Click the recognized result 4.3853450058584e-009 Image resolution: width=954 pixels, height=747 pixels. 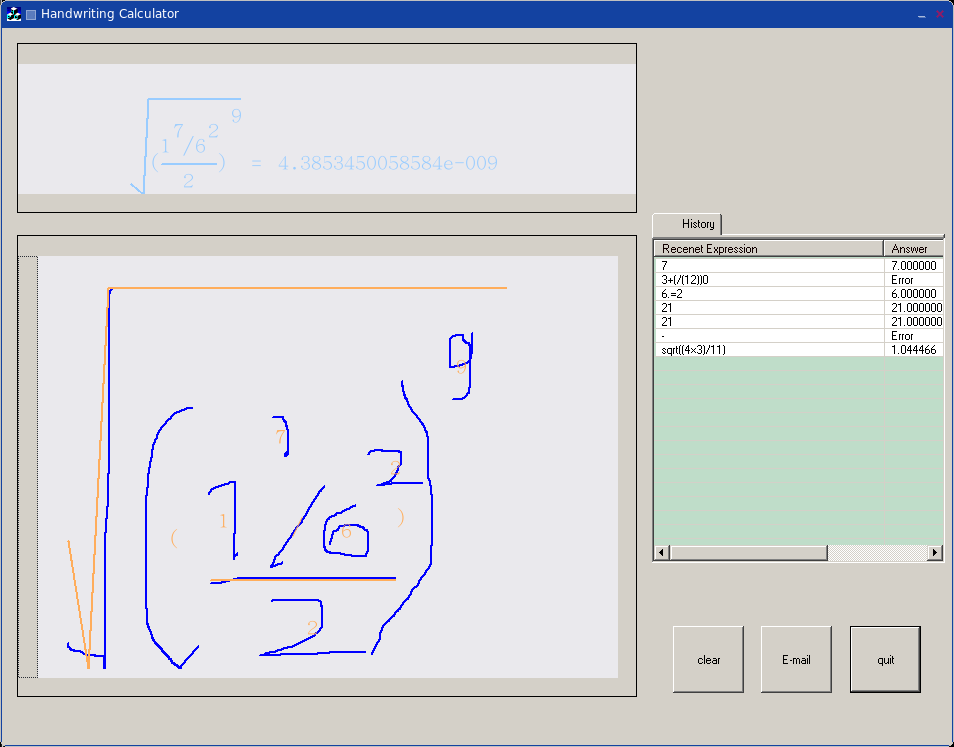[x=387, y=163]
